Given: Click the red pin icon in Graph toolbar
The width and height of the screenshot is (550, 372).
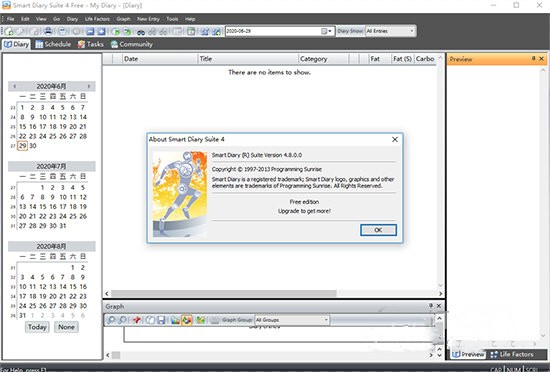Looking at the screenshot, I should 137,320.
